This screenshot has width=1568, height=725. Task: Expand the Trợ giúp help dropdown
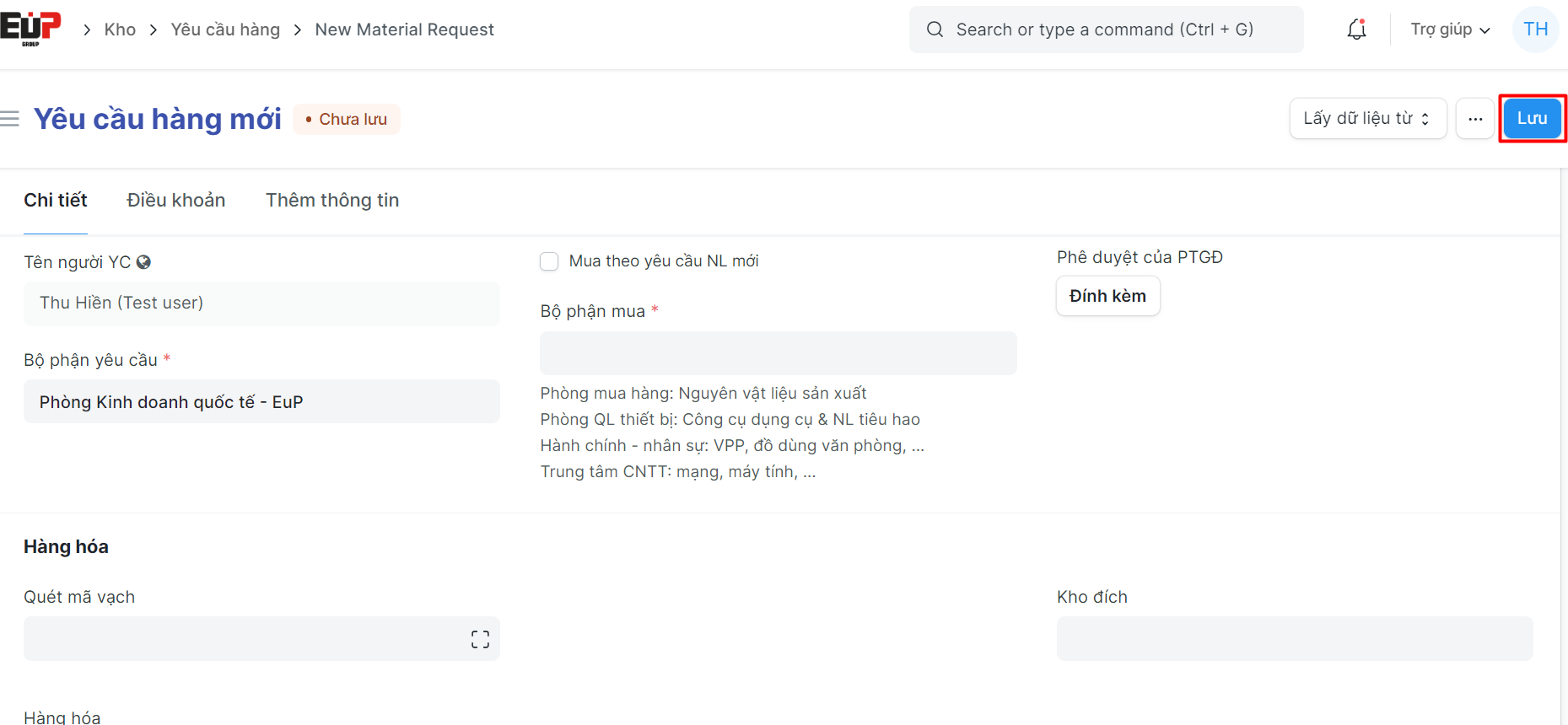coord(1449,30)
